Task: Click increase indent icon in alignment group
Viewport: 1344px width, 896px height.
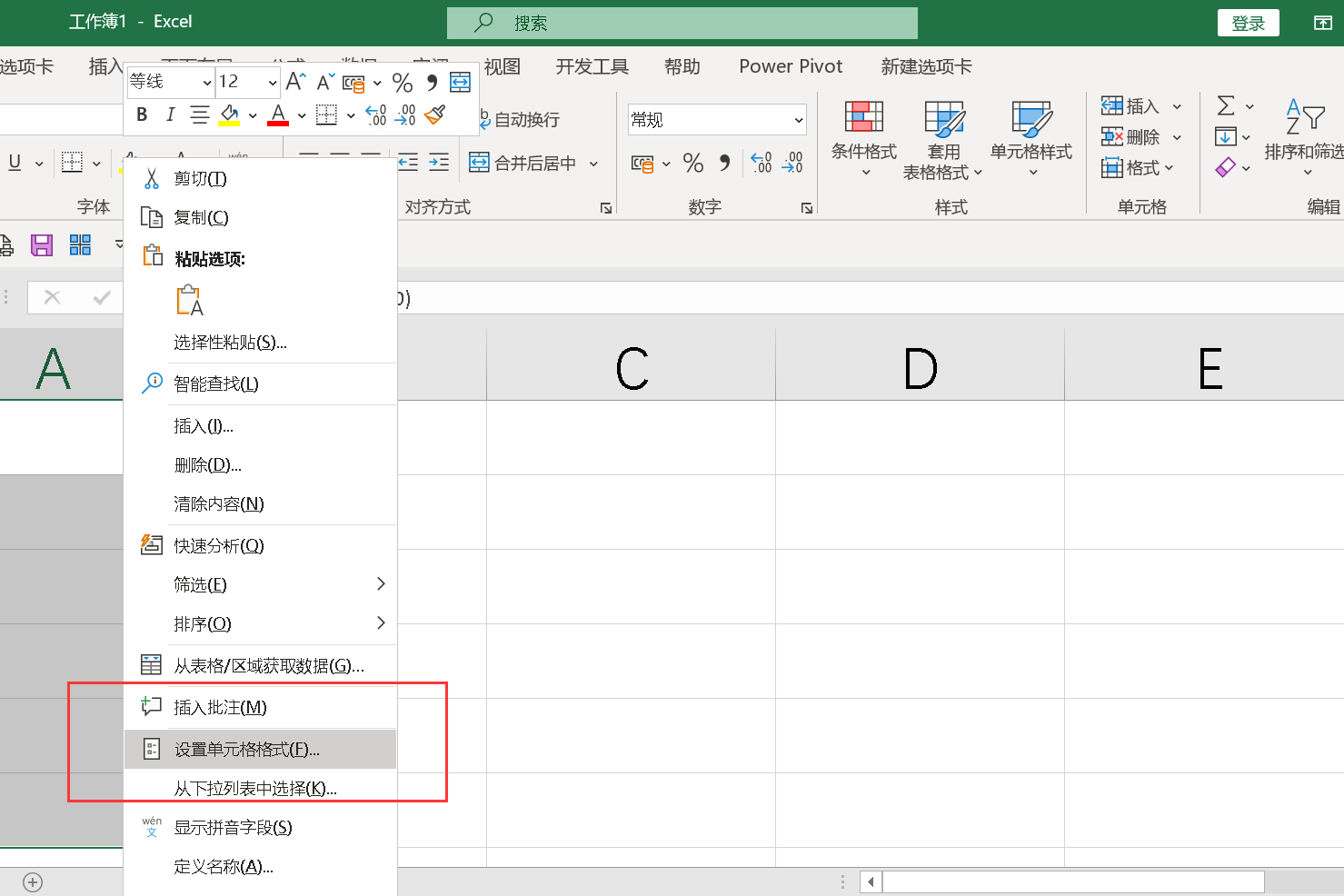Action: pos(439,163)
